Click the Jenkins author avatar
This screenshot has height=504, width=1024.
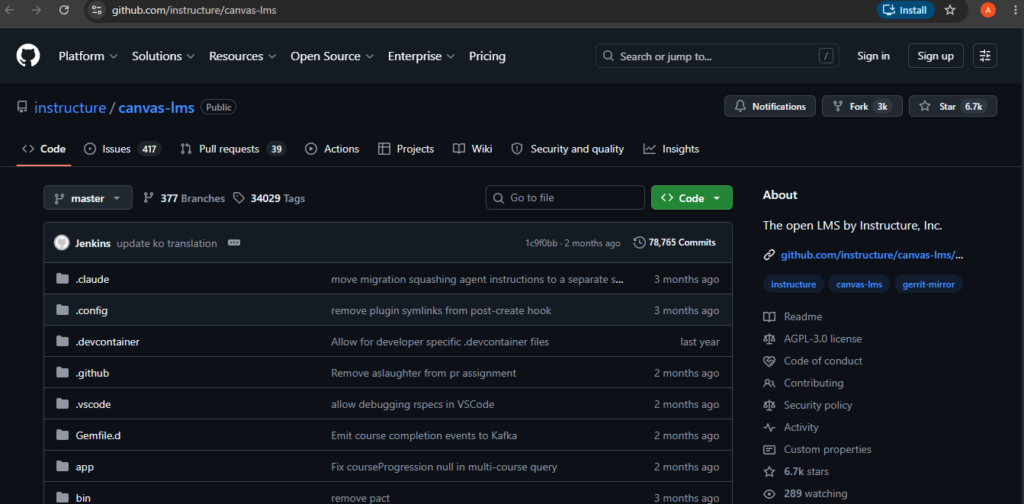pos(62,243)
